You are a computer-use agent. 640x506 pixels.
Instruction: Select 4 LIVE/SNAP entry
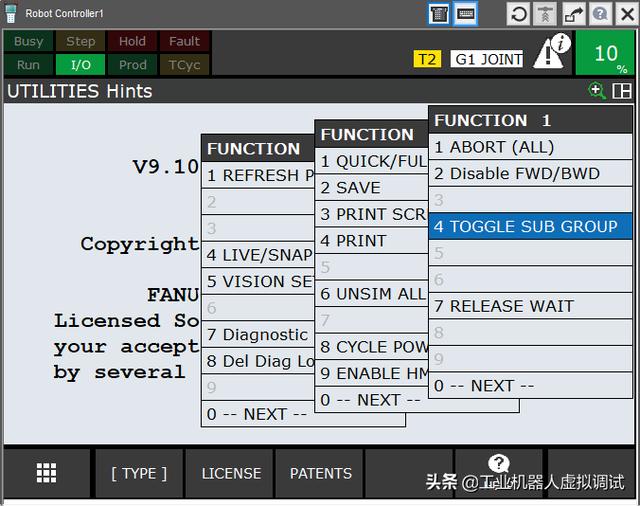coord(258,255)
